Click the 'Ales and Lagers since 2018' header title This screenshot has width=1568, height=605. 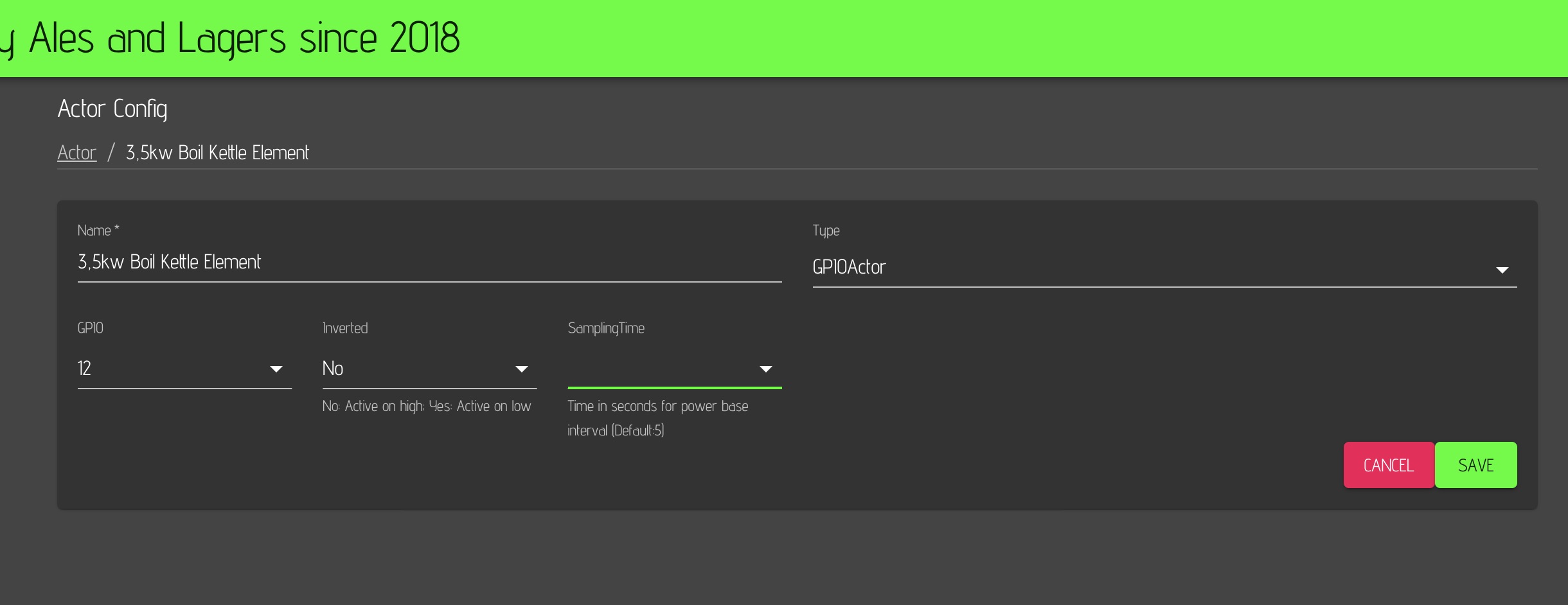(x=244, y=39)
